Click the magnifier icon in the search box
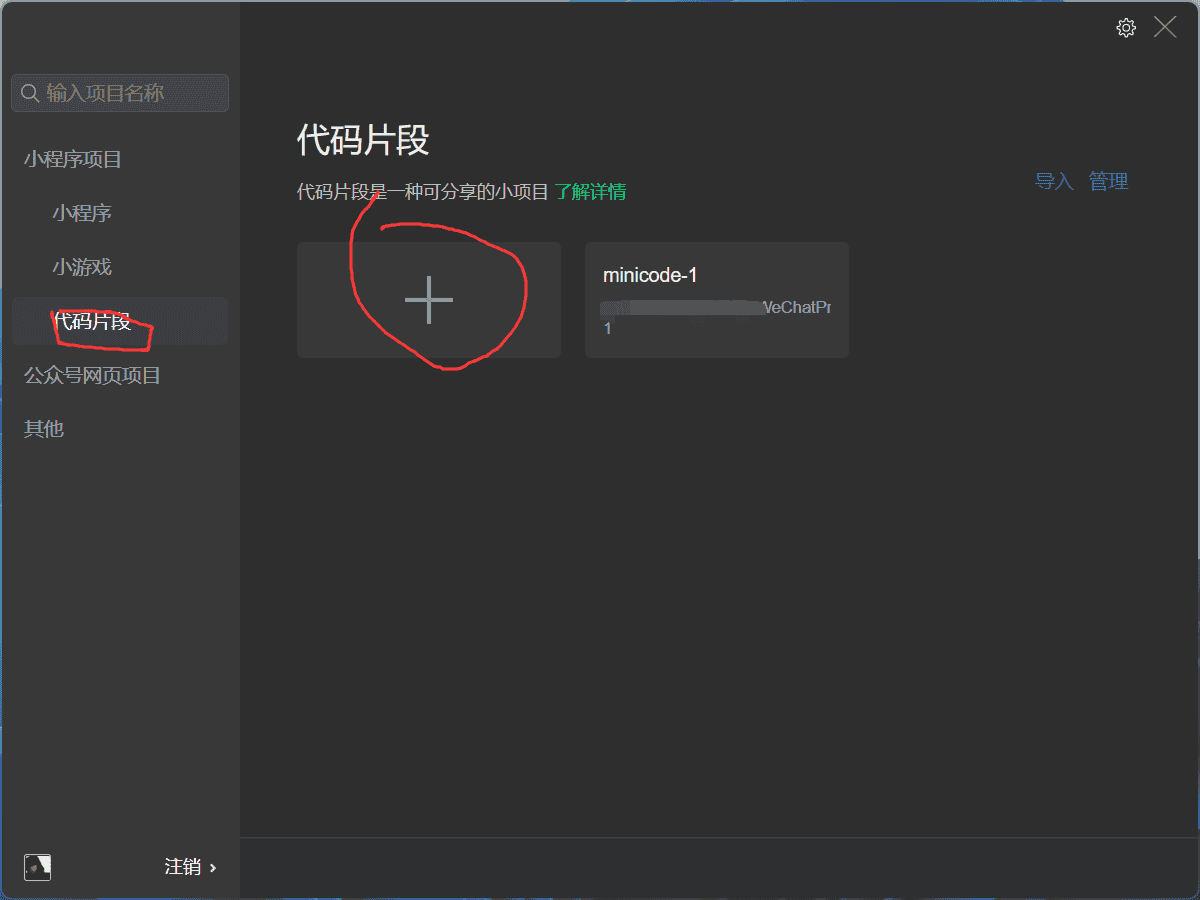The image size is (1200, 900). pos(30,93)
